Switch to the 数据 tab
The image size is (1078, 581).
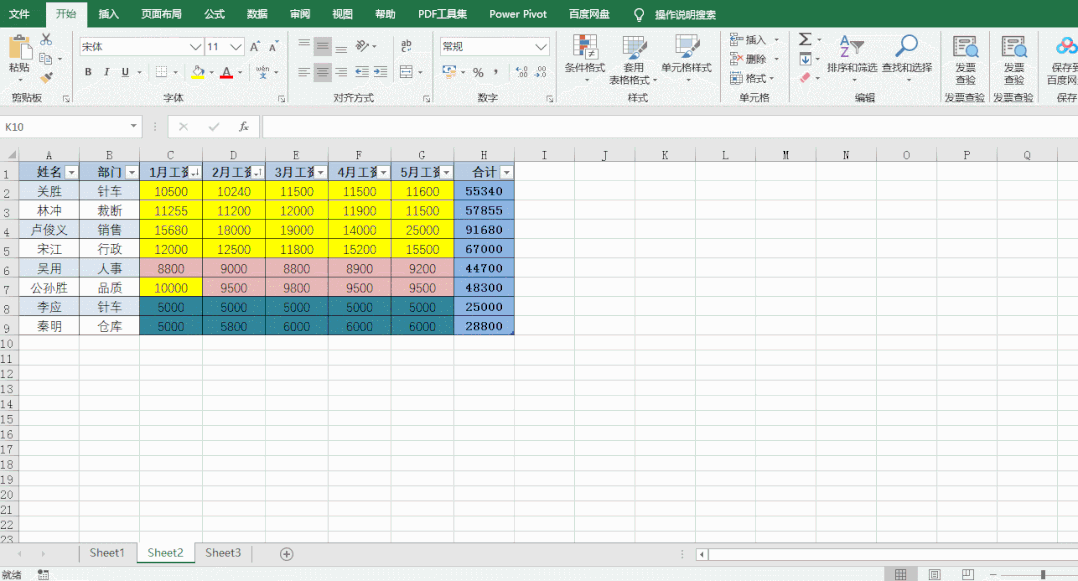click(x=257, y=14)
